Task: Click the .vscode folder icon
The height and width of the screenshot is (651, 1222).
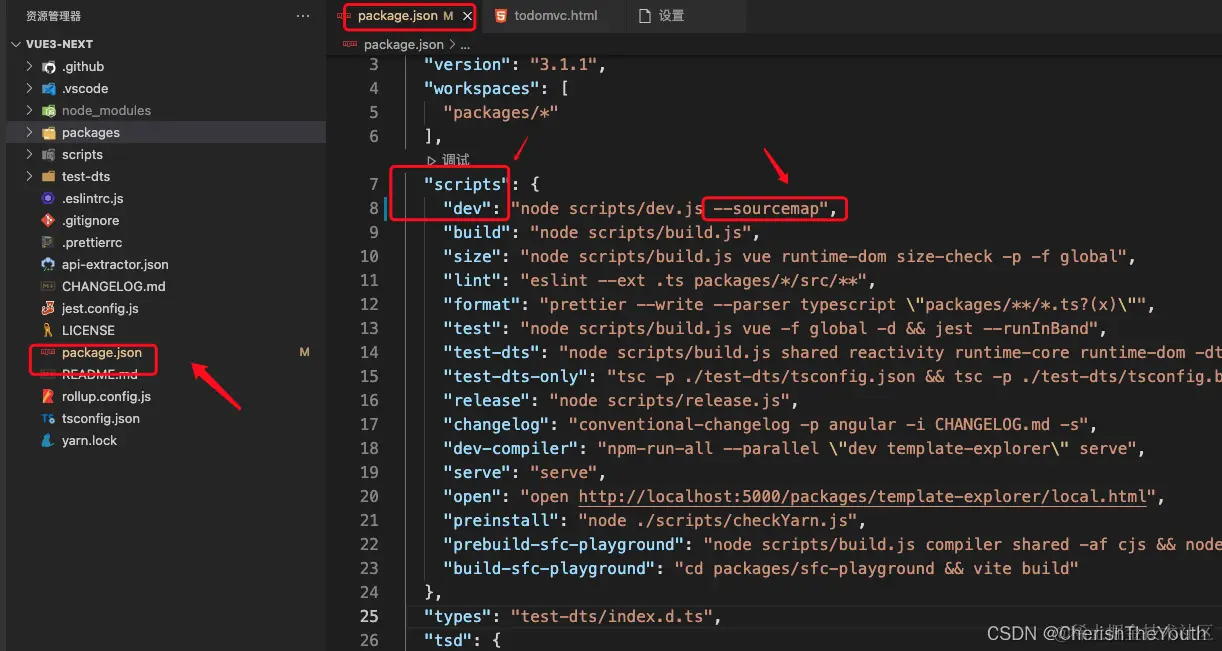Action: 48,89
